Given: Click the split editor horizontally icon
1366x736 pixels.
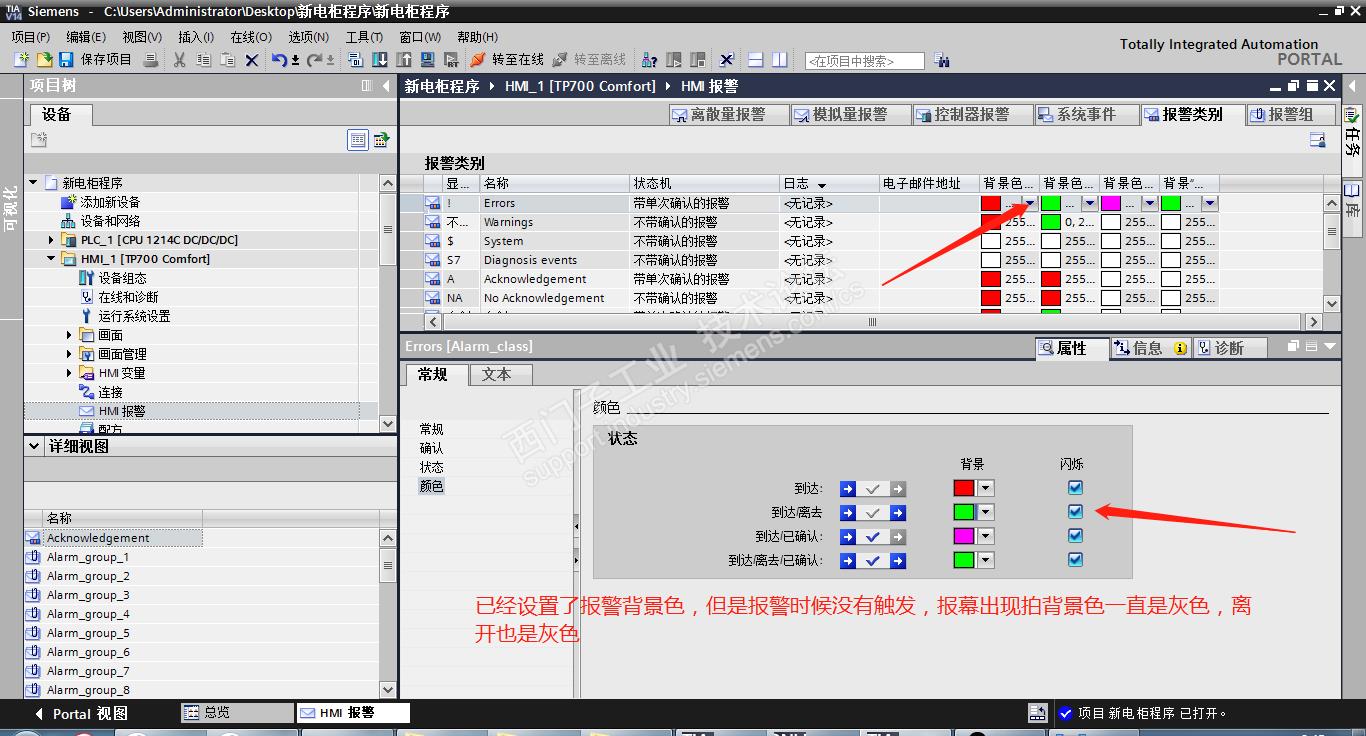Looking at the screenshot, I should click(756, 60).
